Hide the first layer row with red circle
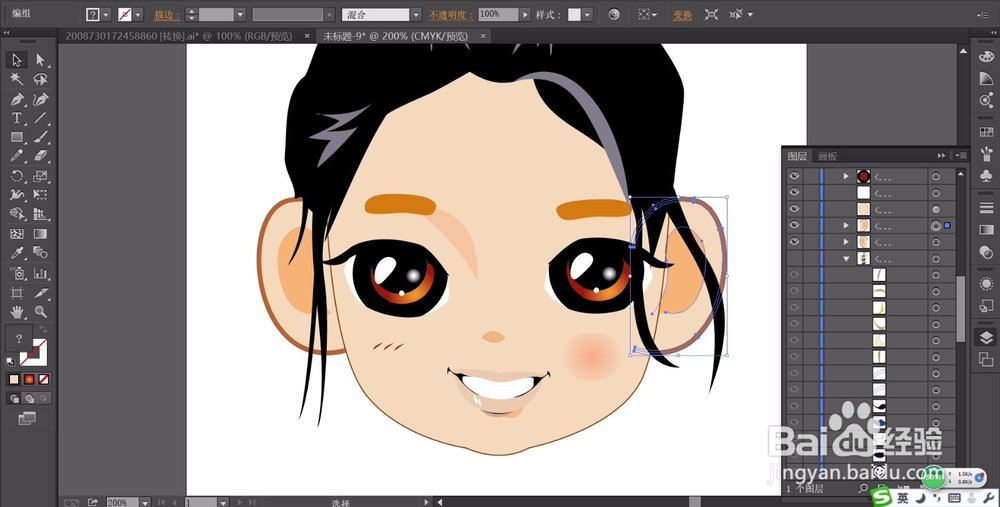Screen dimensions: 1000x507 click(794, 176)
